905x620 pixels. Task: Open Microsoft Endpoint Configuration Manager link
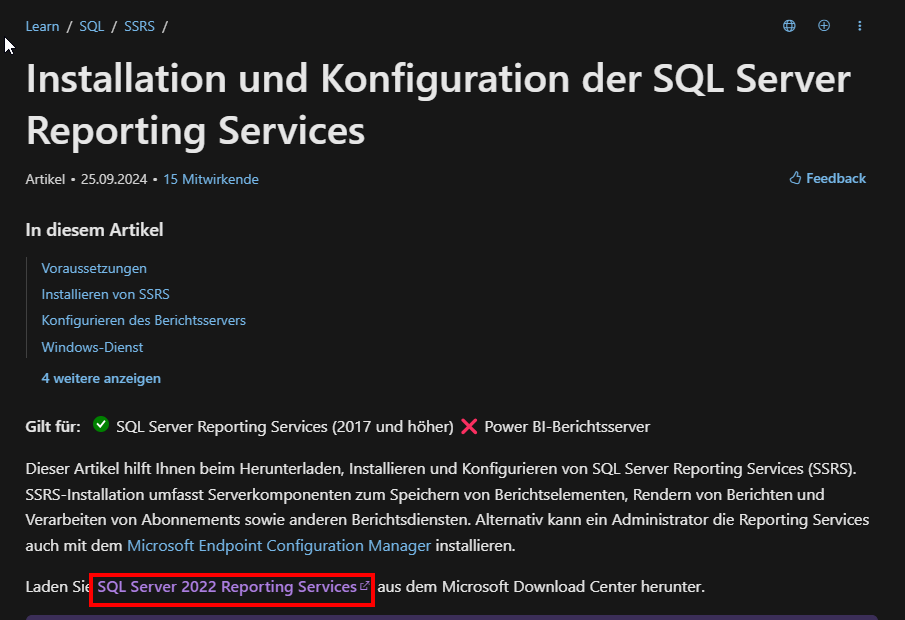279,546
